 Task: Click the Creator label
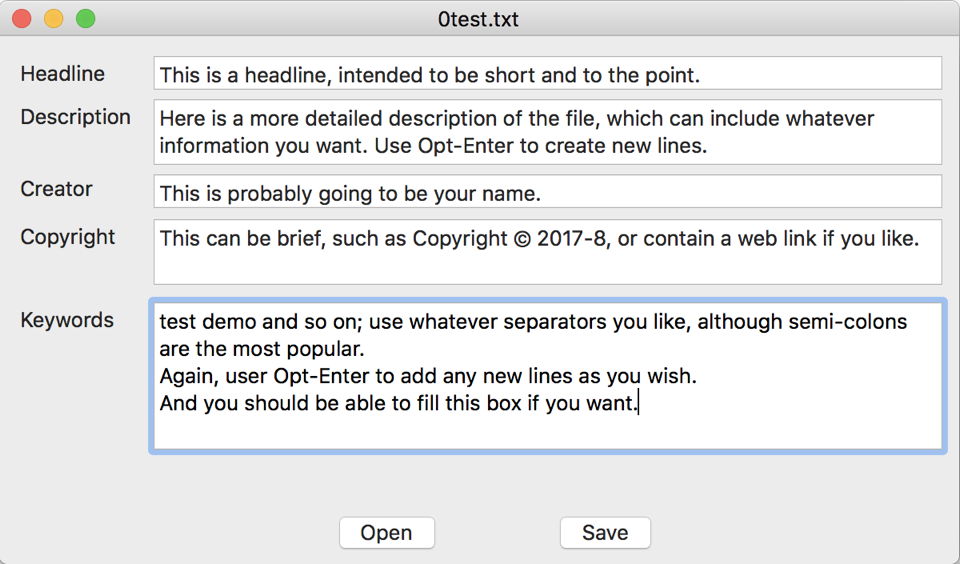point(56,189)
